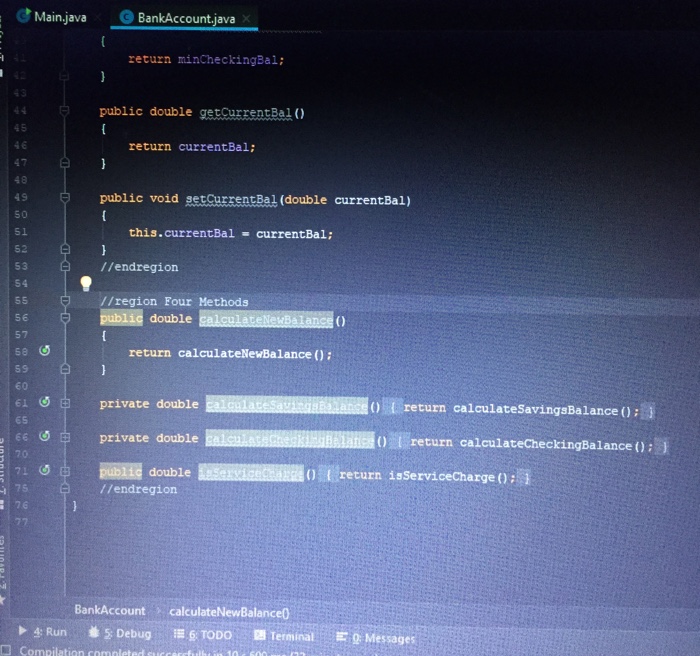
Task: Click the Debug bug icon
Action: point(94,632)
